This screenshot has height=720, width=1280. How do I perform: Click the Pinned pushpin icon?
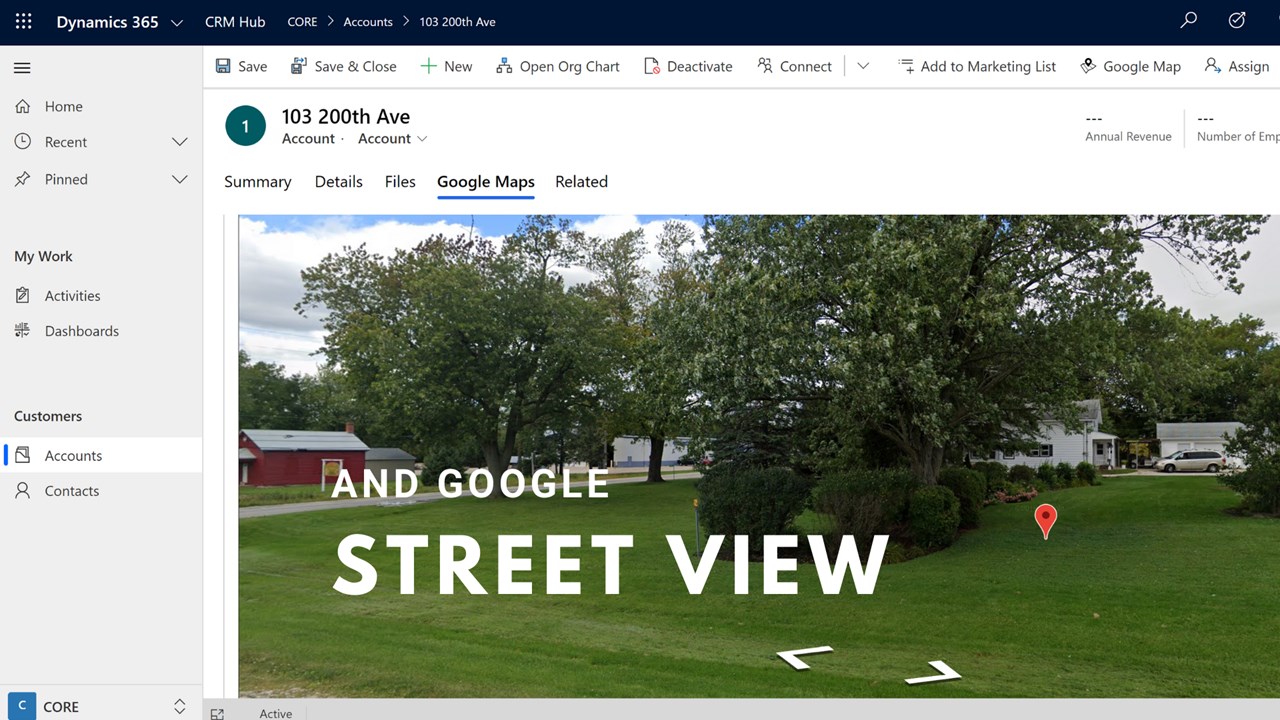(x=22, y=179)
